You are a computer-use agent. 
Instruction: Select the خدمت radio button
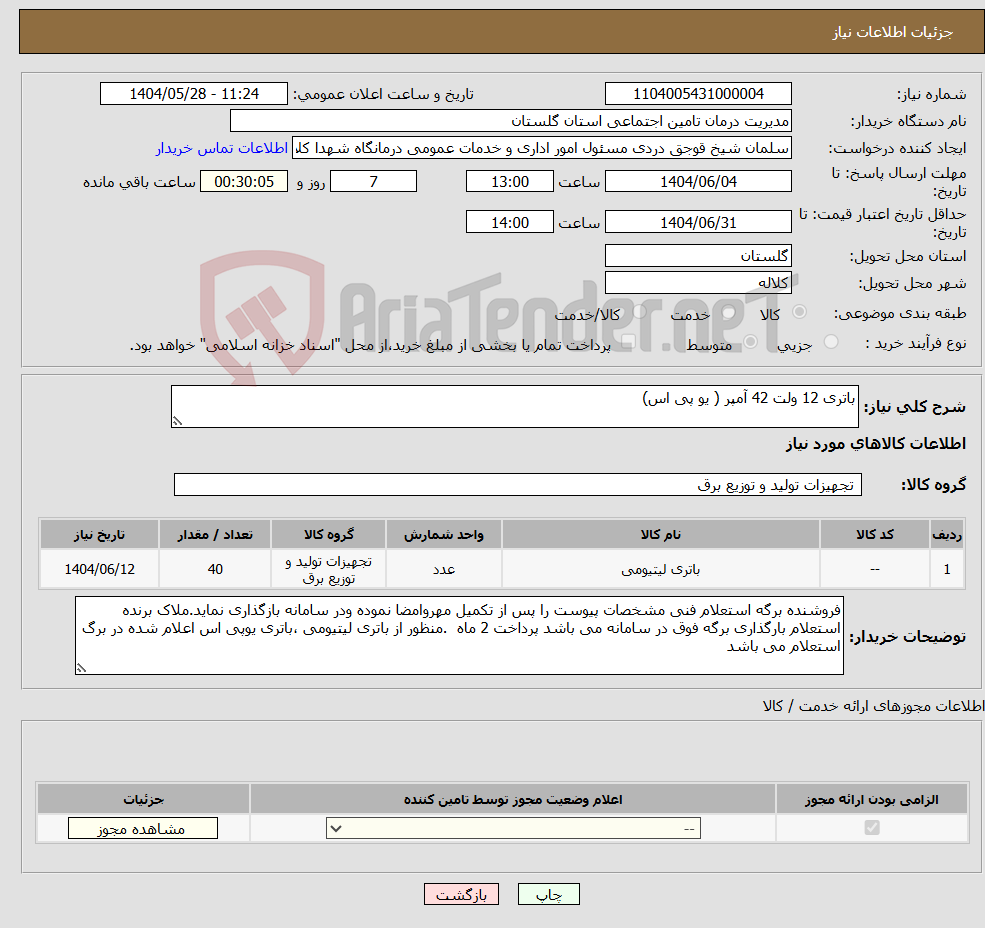click(x=729, y=310)
